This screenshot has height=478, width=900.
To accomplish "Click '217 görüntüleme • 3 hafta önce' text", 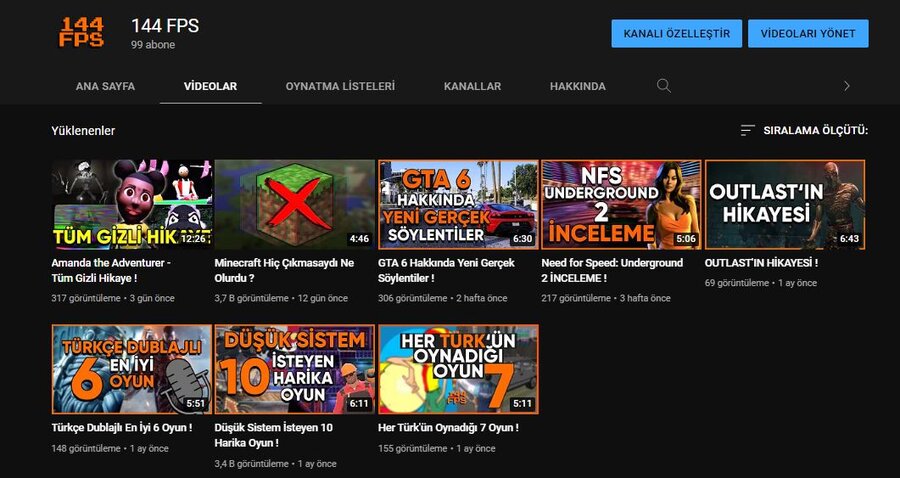I will (606, 298).
